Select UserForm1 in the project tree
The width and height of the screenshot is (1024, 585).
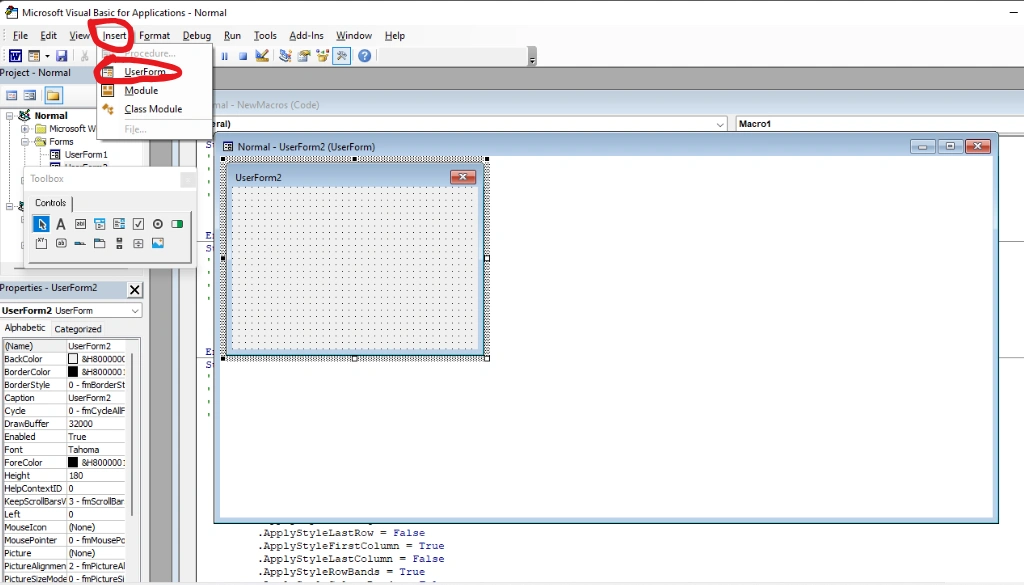[86, 155]
